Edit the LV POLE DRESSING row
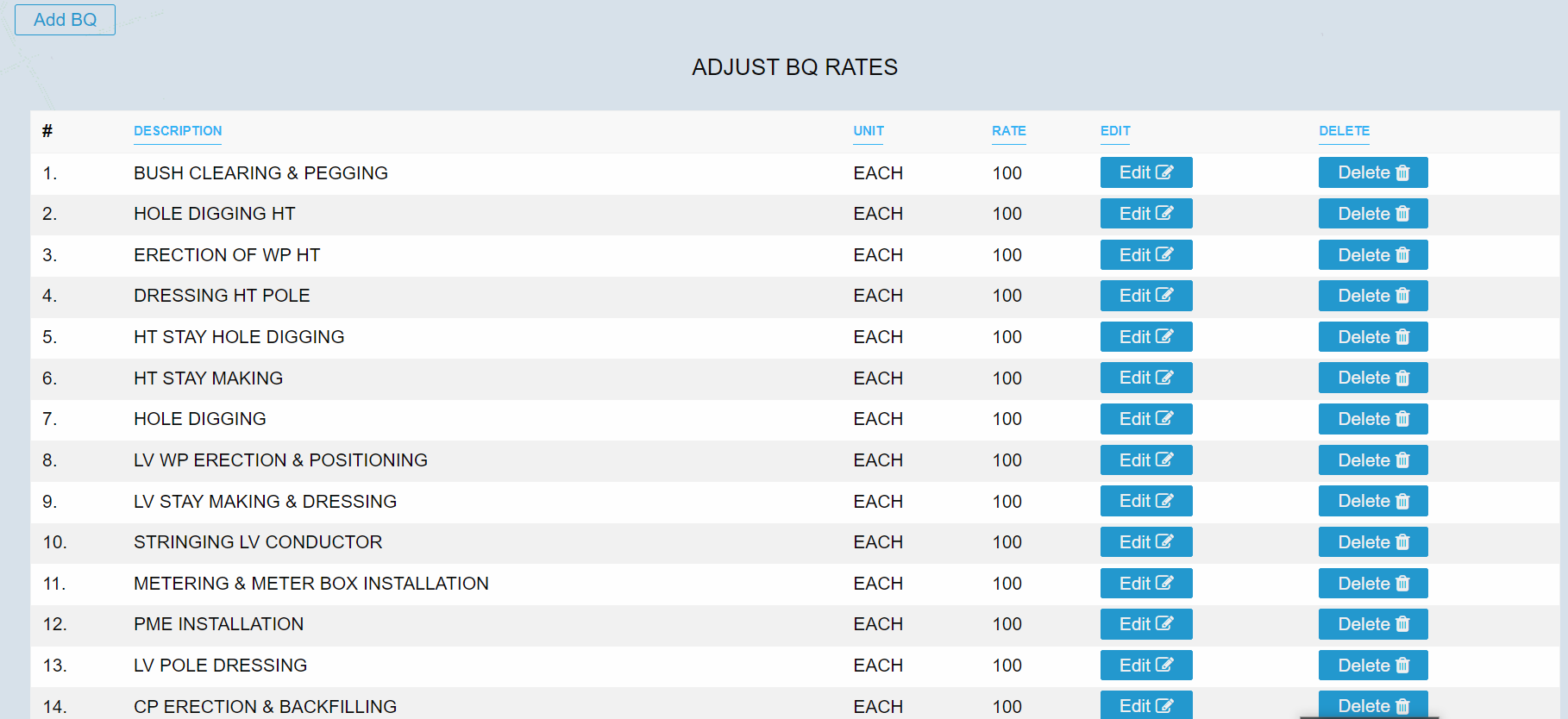Viewport: 1568px width, 719px height. tap(1146, 666)
